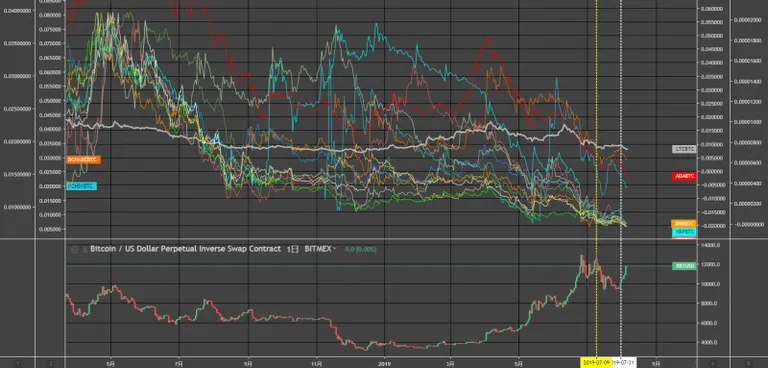Click the Y scale button at bottom left
768x368 pixels.
click(18, 363)
